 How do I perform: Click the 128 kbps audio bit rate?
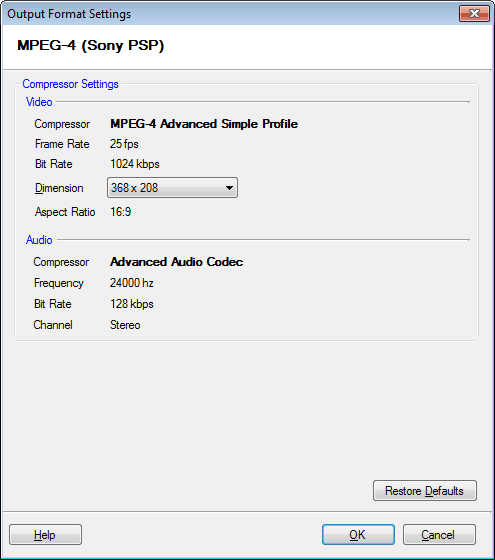click(131, 304)
